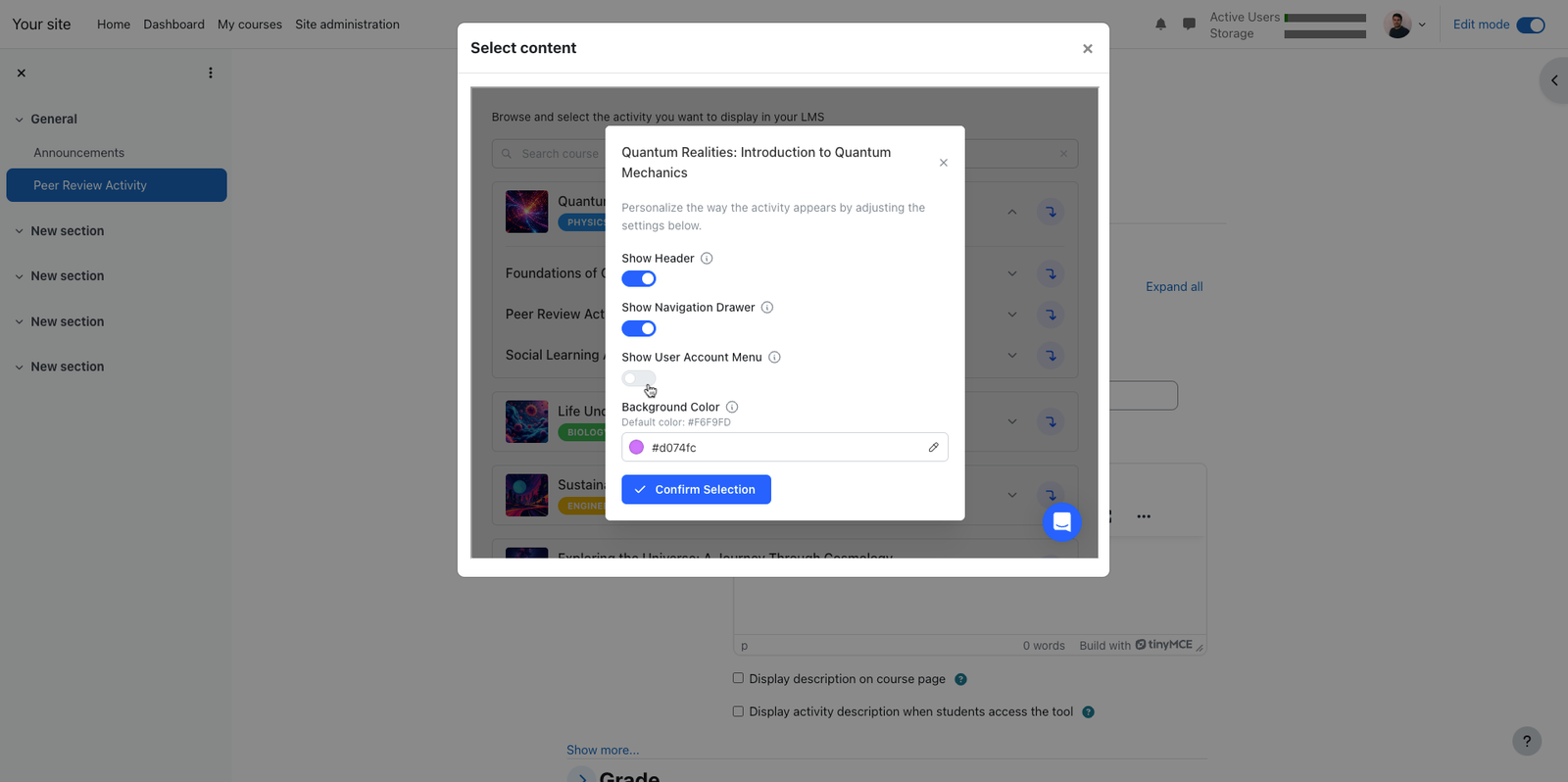Image resolution: width=1568 pixels, height=782 pixels.
Task: Open the notifications bell icon
Action: pos(1160,24)
